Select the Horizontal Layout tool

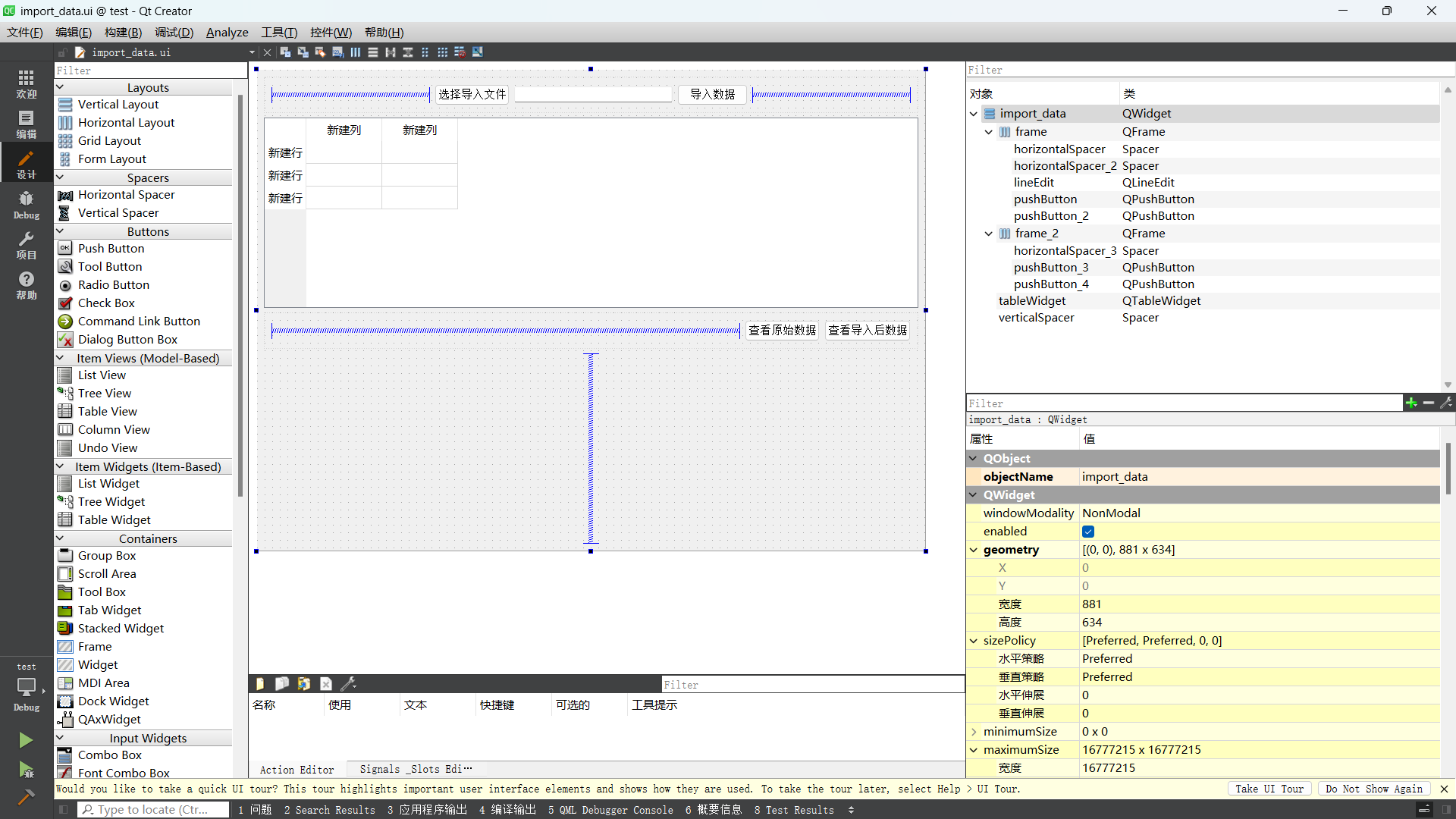(x=127, y=122)
